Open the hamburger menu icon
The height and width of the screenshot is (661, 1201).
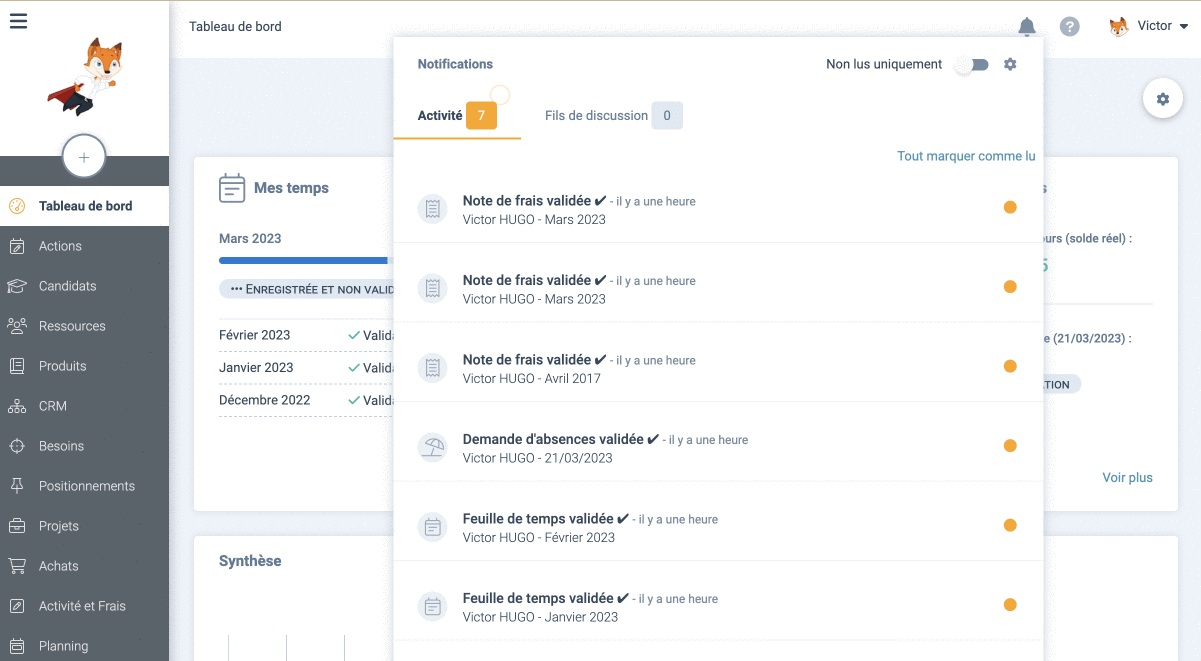(x=18, y=21)
